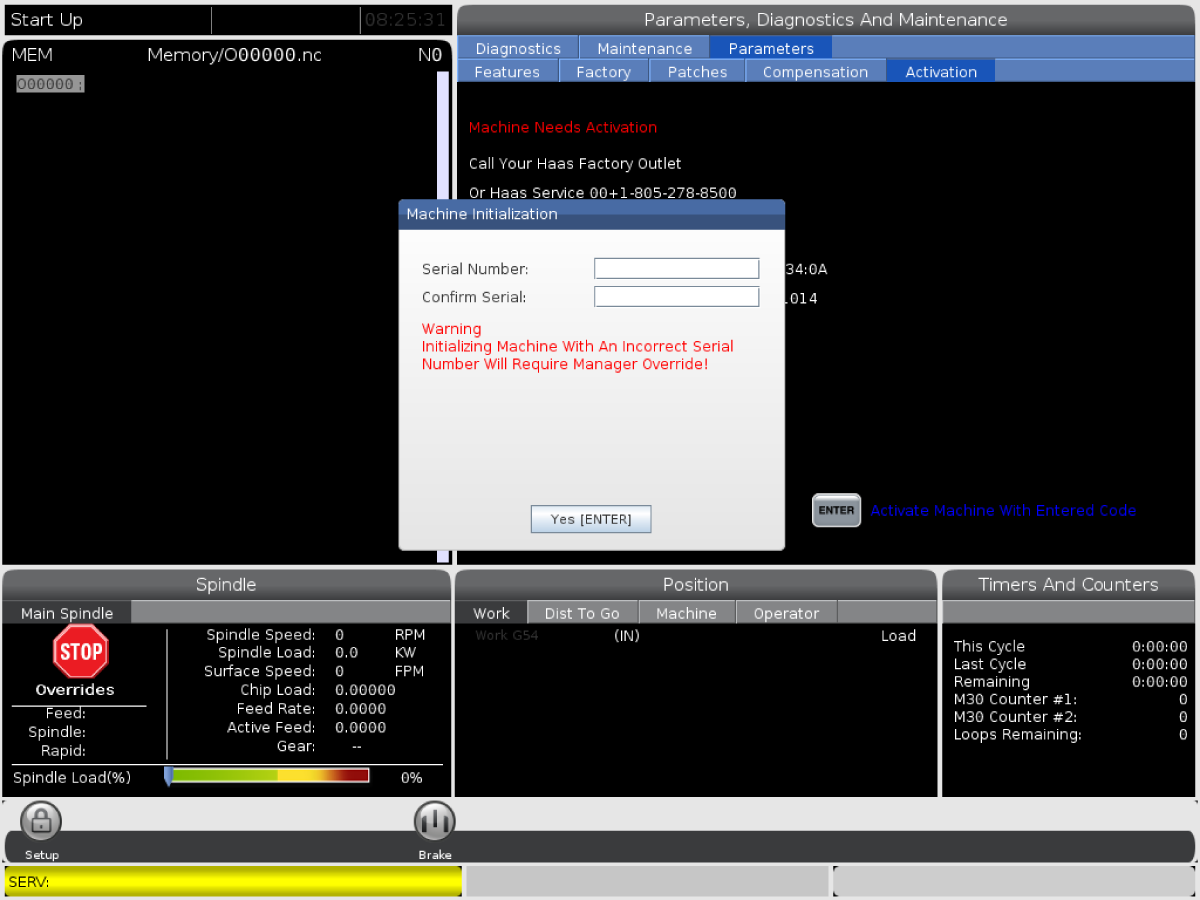Click the Yes [ENTER] button

point(591,519)
